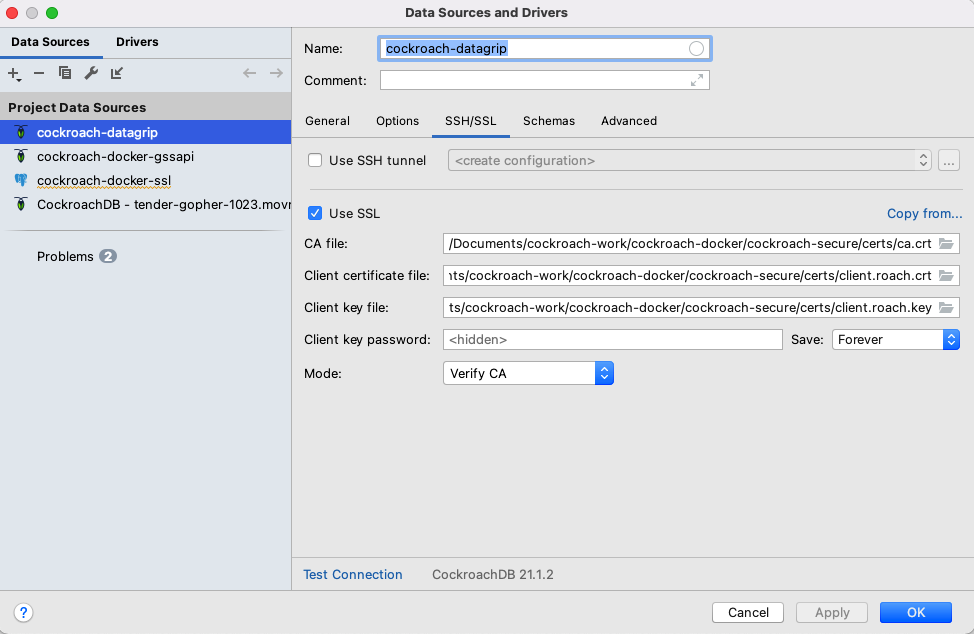Open the Save password Forever dropdown

click(895, 340)
